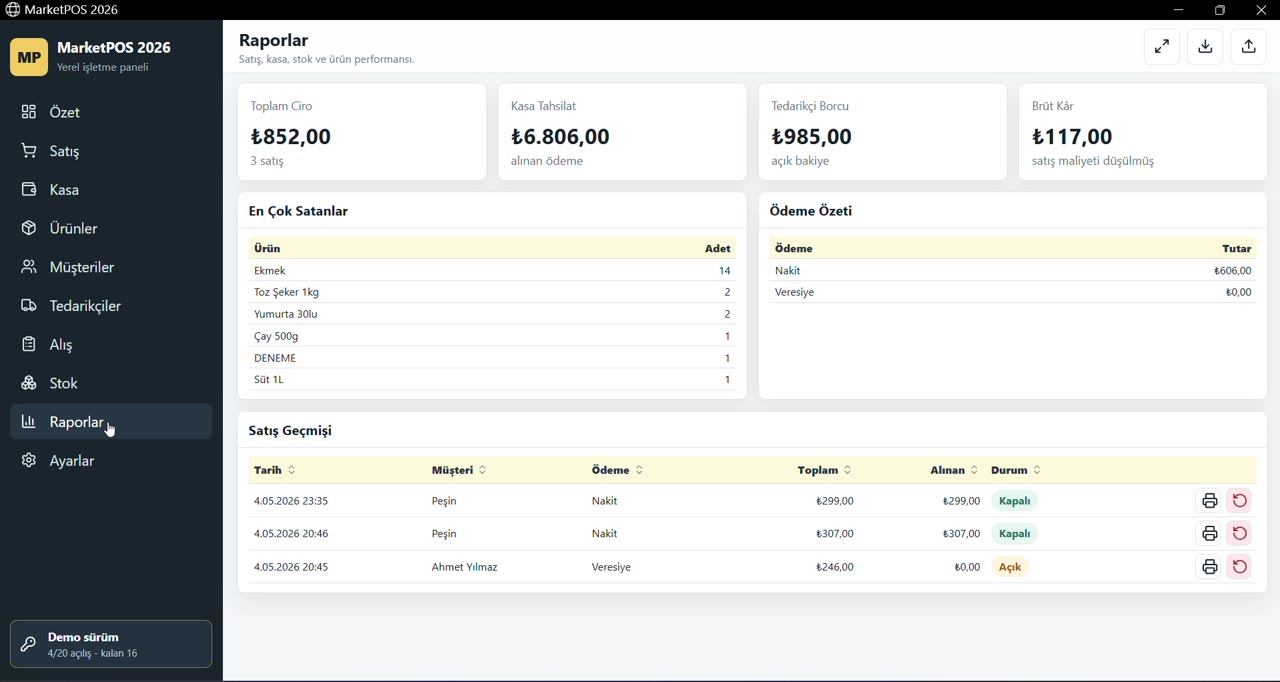Minimize the MarketPOS window
The height and width of the screenshot is (682, 1280).
tap(1179, 10)
